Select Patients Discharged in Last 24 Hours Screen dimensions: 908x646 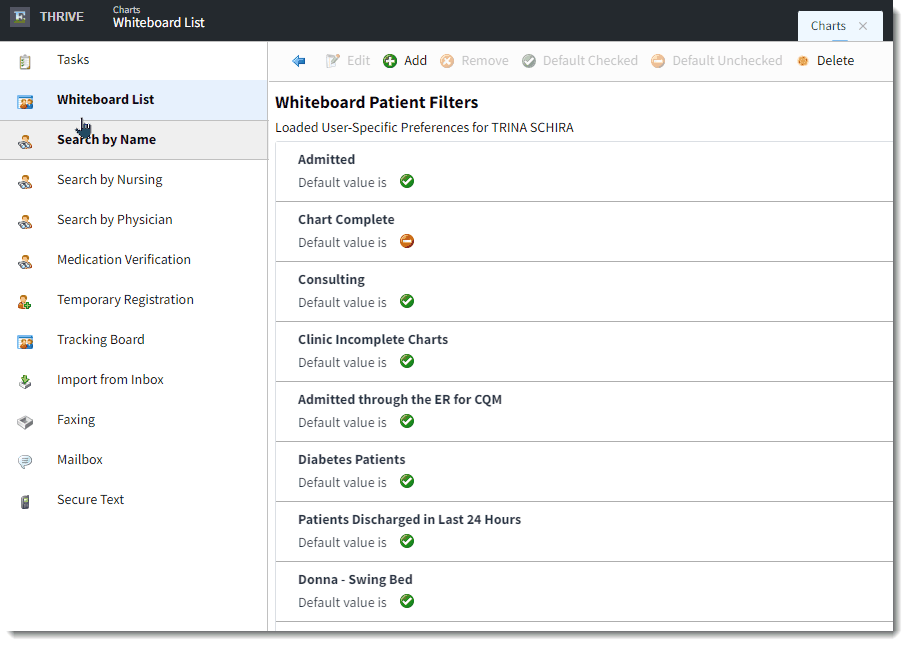(x=584, y=531)
